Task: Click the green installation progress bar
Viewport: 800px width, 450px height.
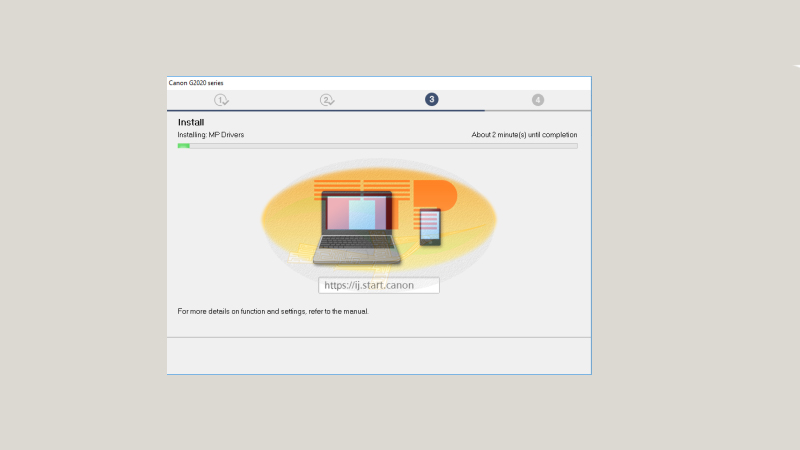Action: [378, 146]
